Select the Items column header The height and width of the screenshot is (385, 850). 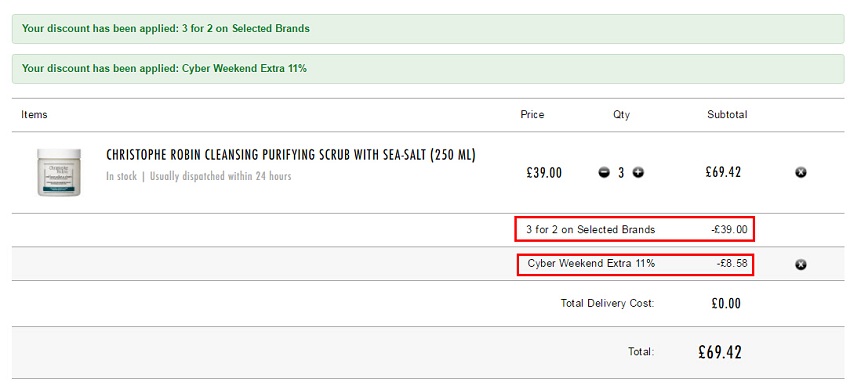click(34, 114)
